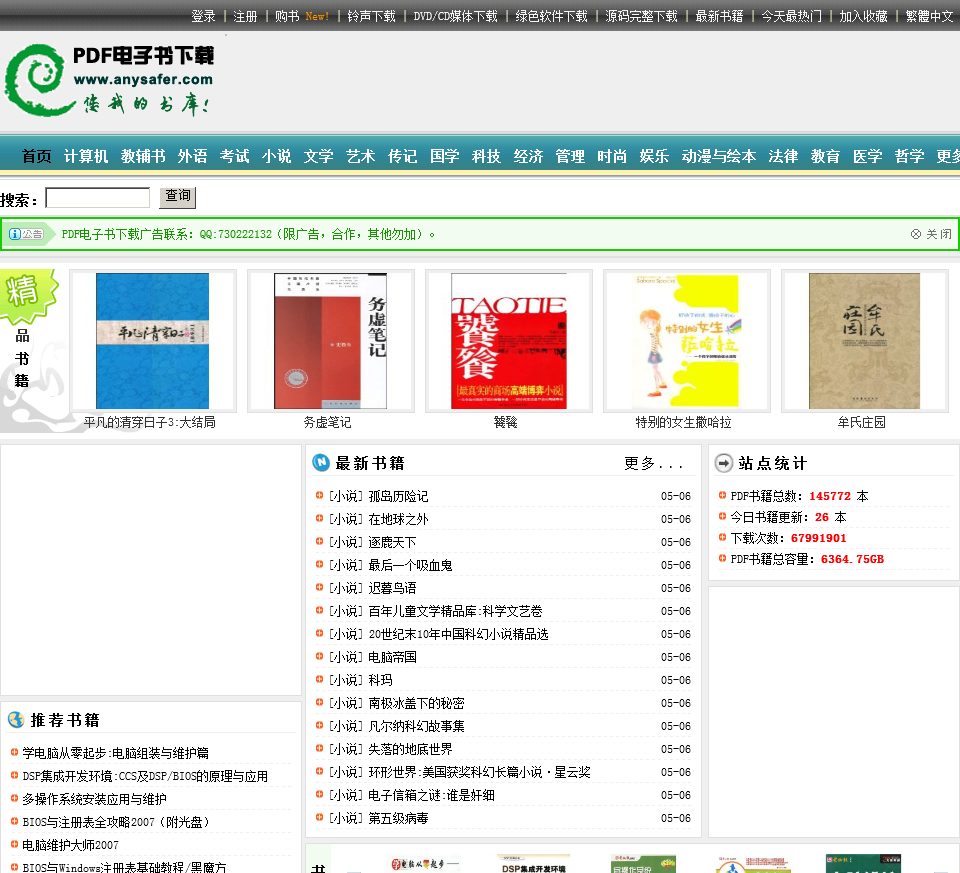Click the arrow icon beside 站点统计
The image size is (960, 873).
(x=724, y=463)
